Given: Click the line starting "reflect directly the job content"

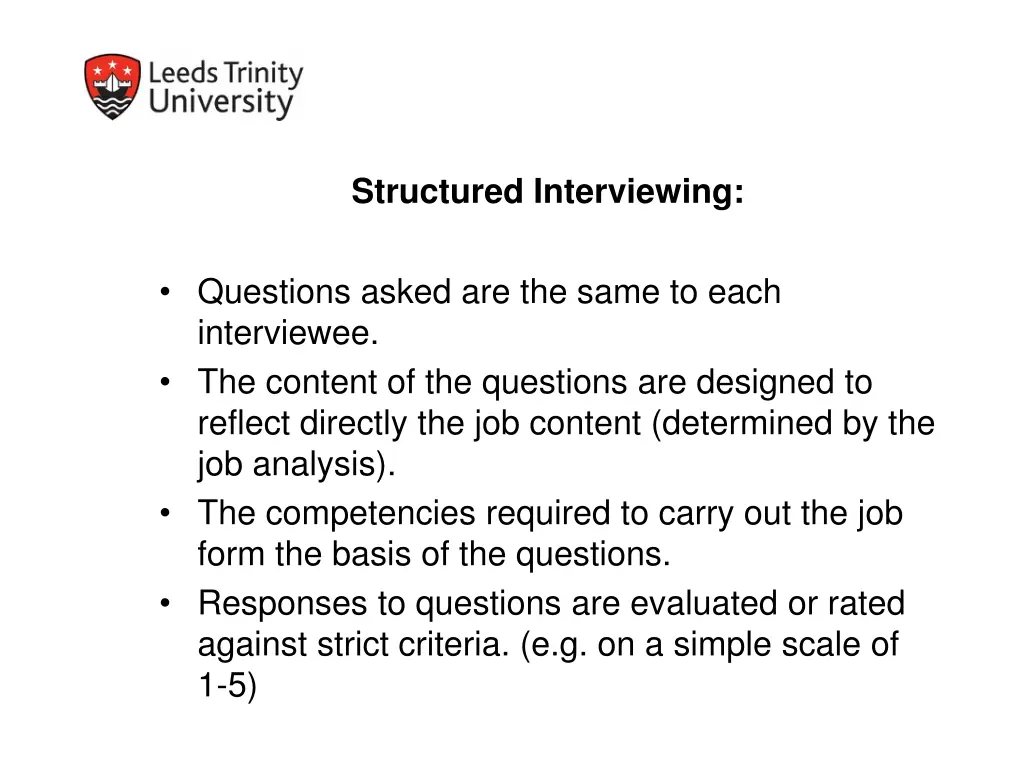Looking at the screenshot, I should pos(566,424).
